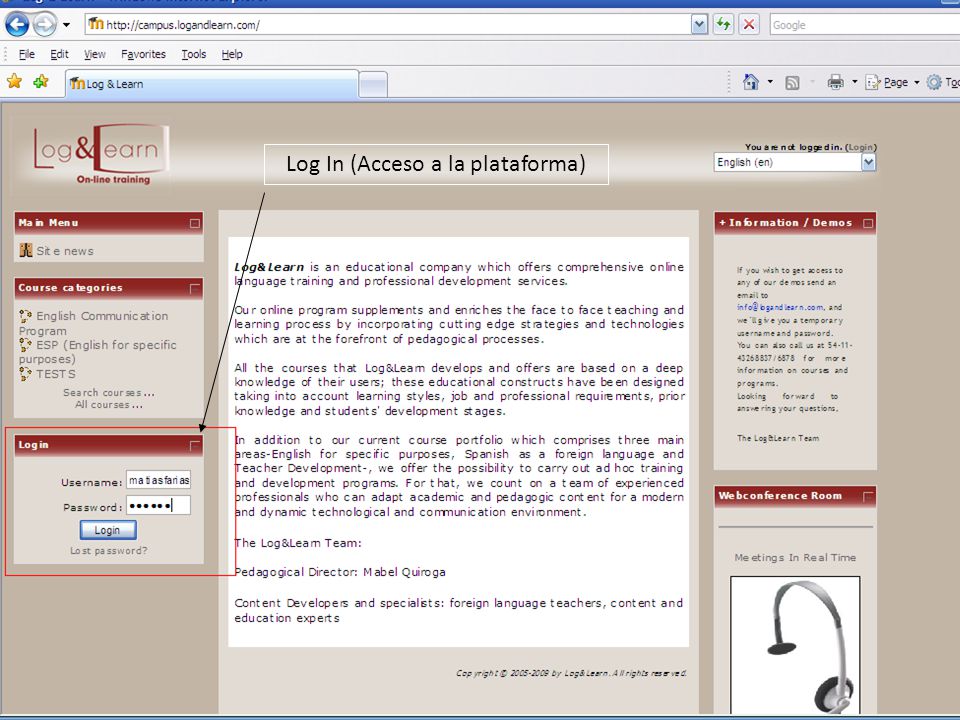The width and height of the screenshot is (960, 720).
Task: Open the Page toolbar menu
Action: click(891, 82)
